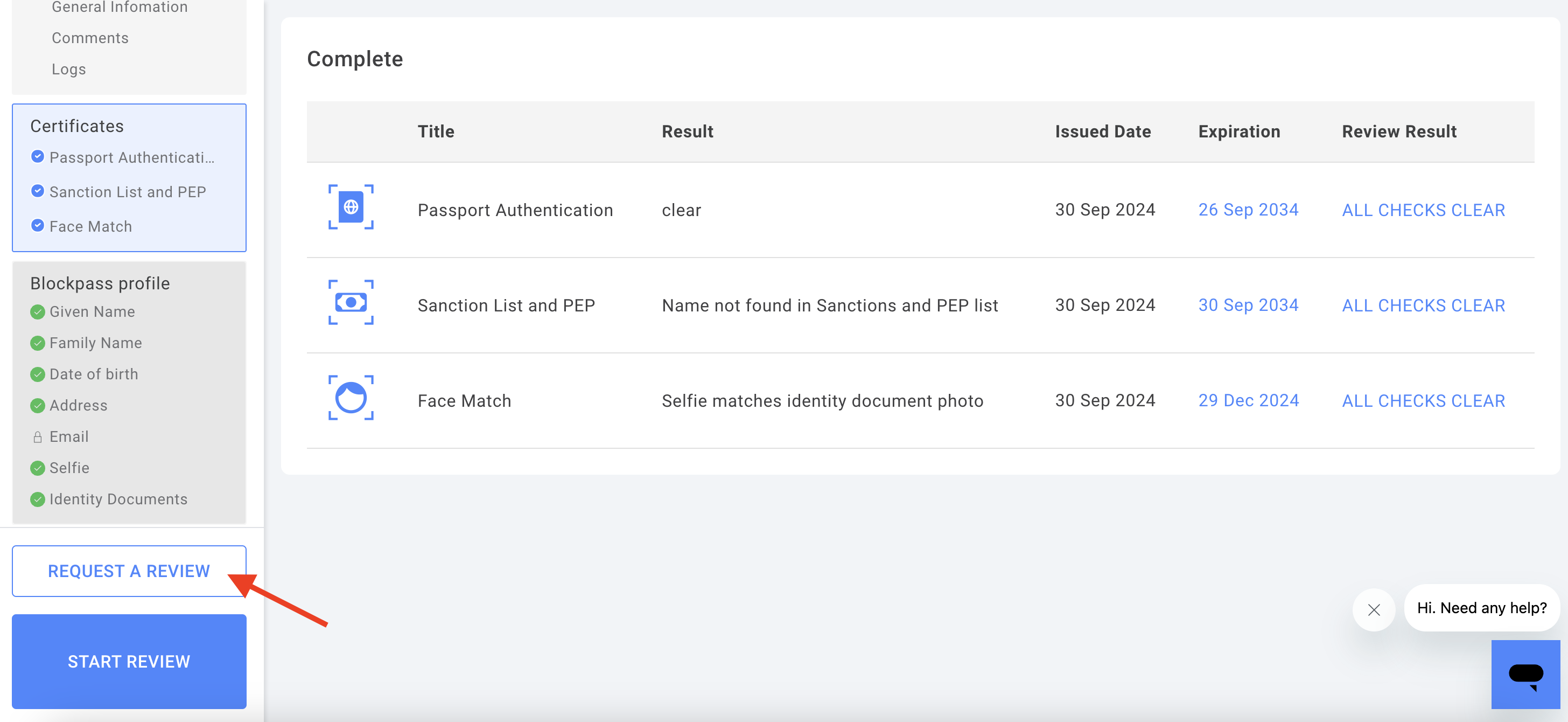Click the Passport Authentication scan icon
Viewport: 1568px width, 722px height.
(351, 207)
